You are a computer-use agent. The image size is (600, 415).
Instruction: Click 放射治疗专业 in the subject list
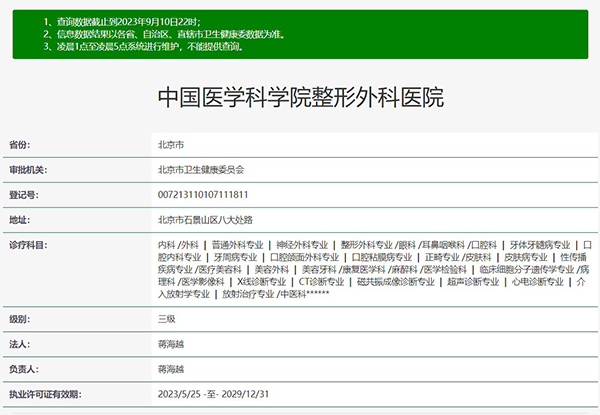tap(248, 294)
